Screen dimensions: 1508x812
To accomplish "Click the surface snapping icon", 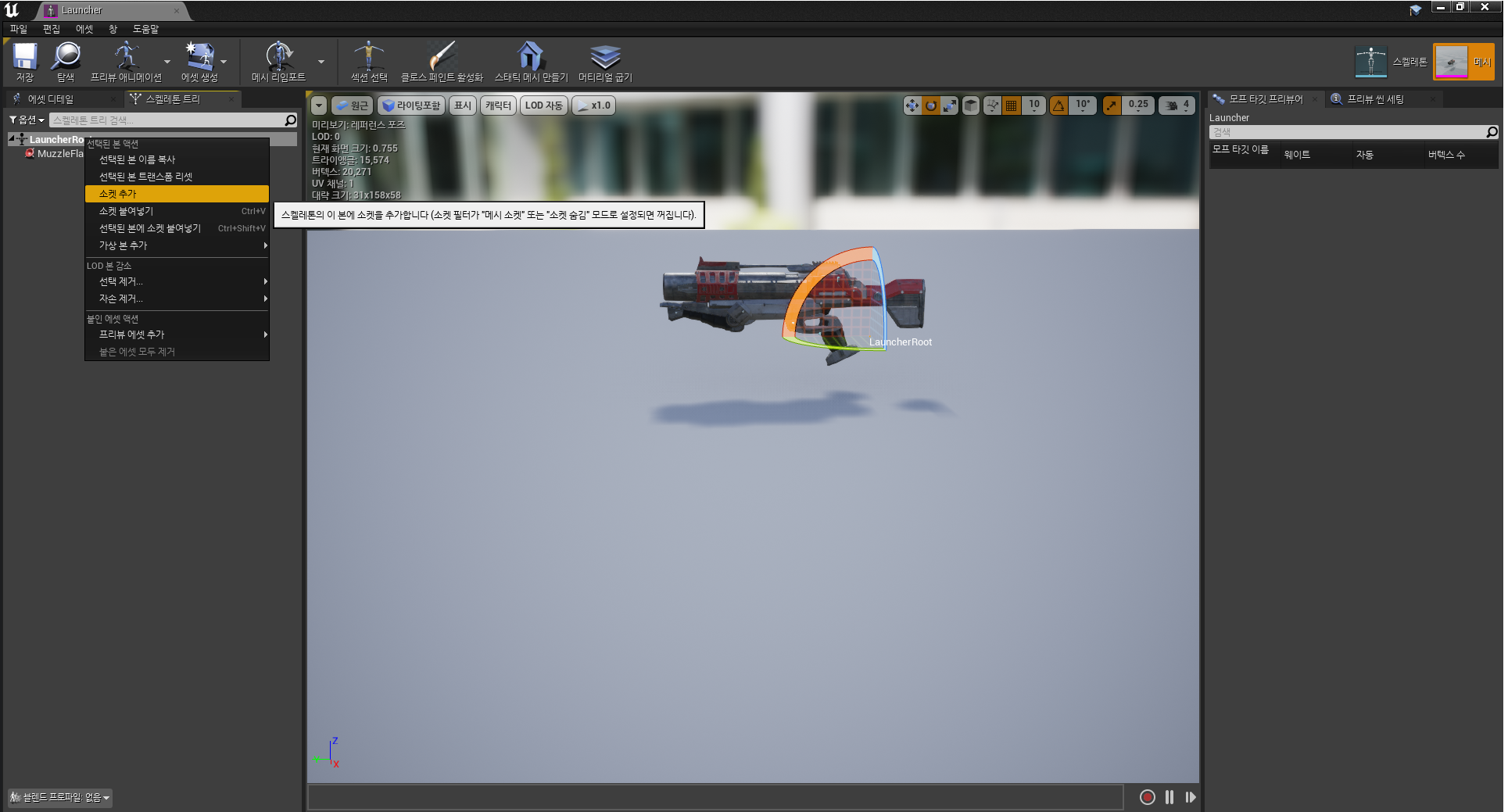I will [992, 106].
